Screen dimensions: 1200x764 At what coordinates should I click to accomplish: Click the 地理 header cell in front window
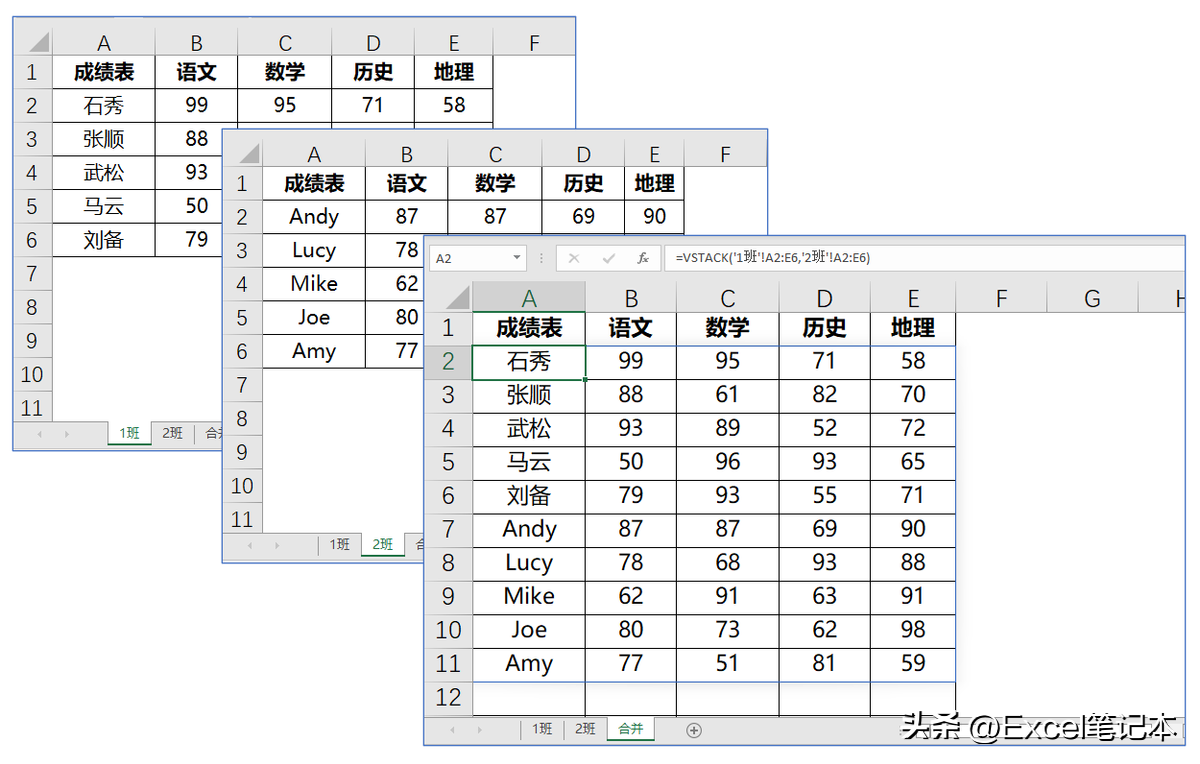pyautogui.click(x=913, y=328)
